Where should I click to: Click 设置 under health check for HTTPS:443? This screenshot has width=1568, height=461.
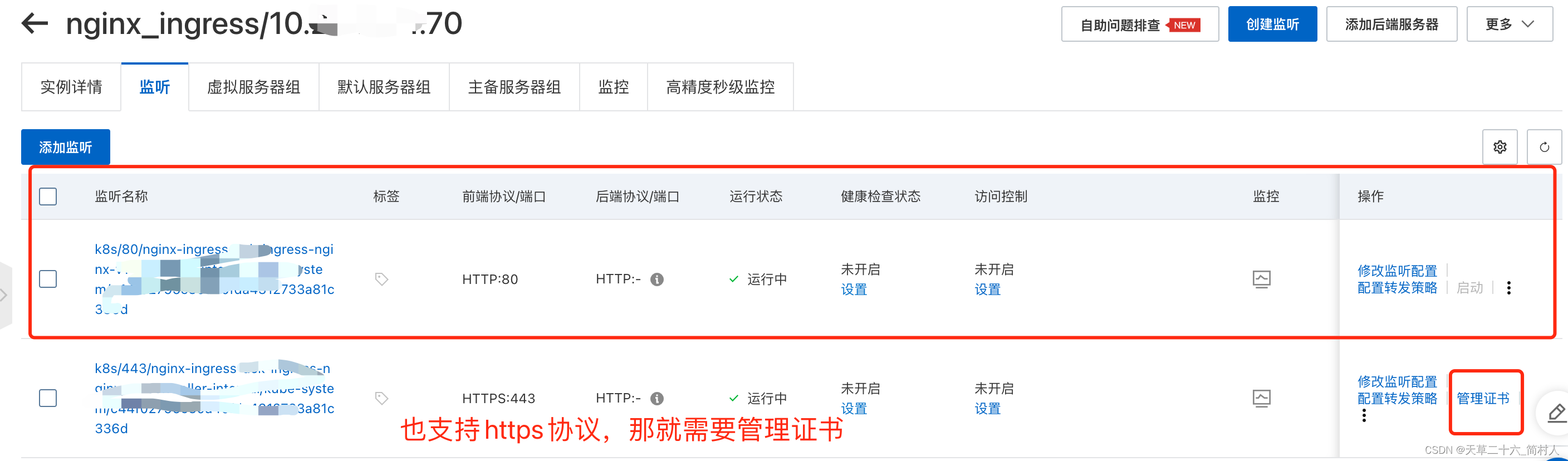[x=854, y=409]
